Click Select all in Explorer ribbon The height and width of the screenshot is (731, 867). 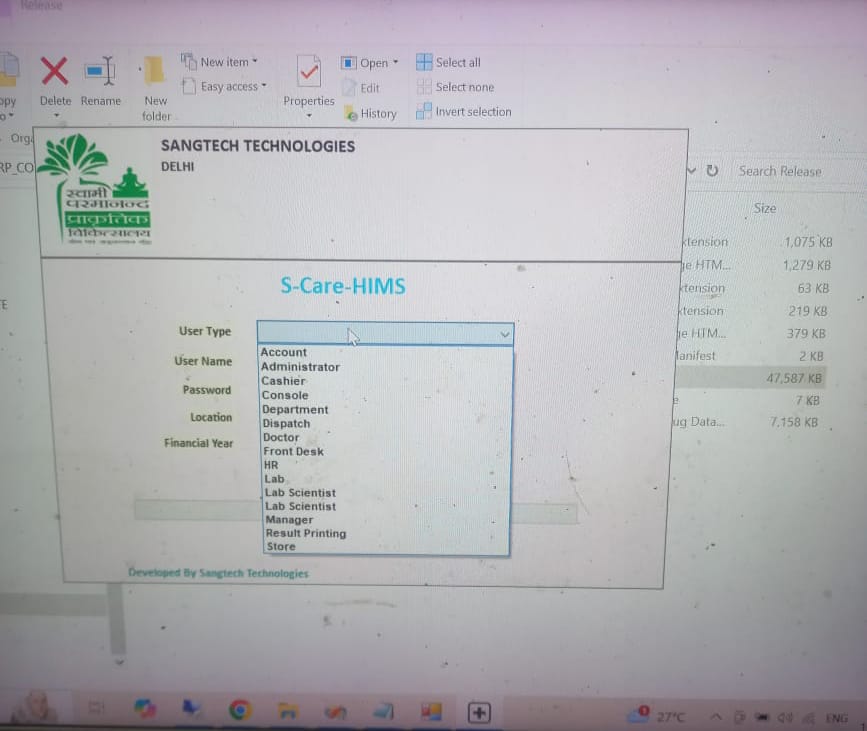(448, 62)
